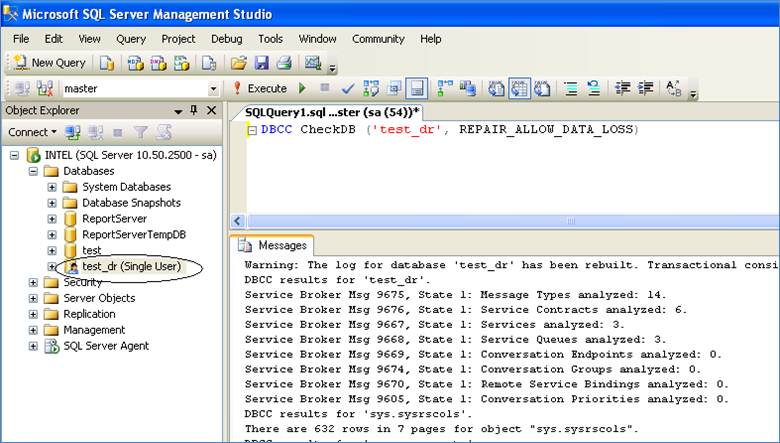Collapse the DBCC CheckDB code block
780x443 pixels.
[253, 131]
